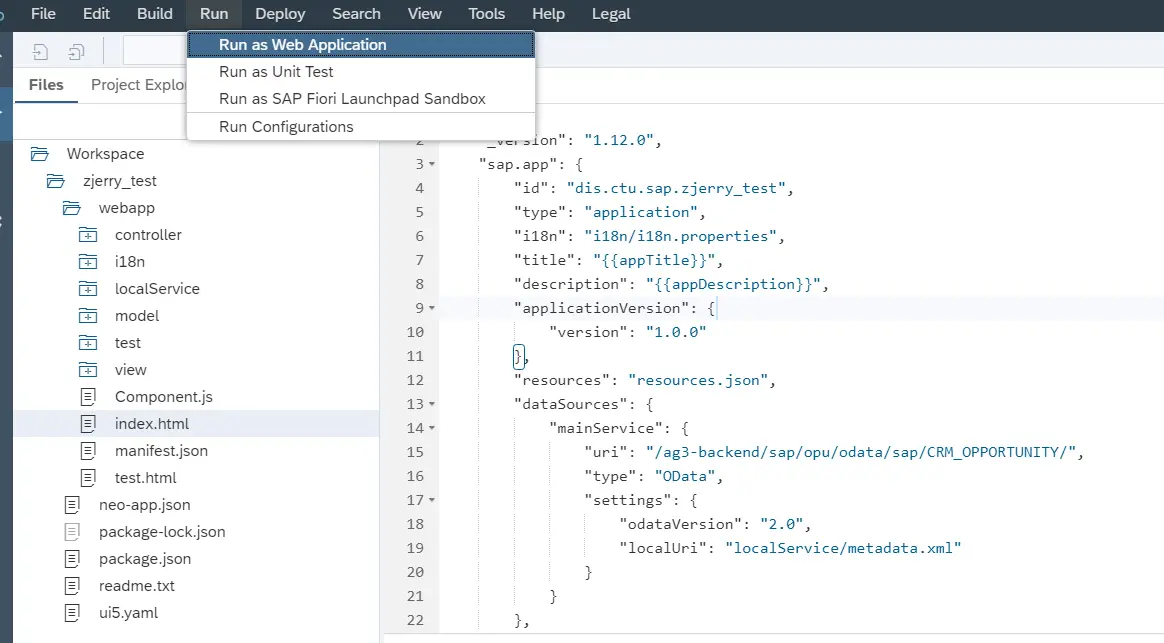The height and width of the screenshot is (643, 1164).
Task: Expand the view folder icon
Action: pos(88,370)
